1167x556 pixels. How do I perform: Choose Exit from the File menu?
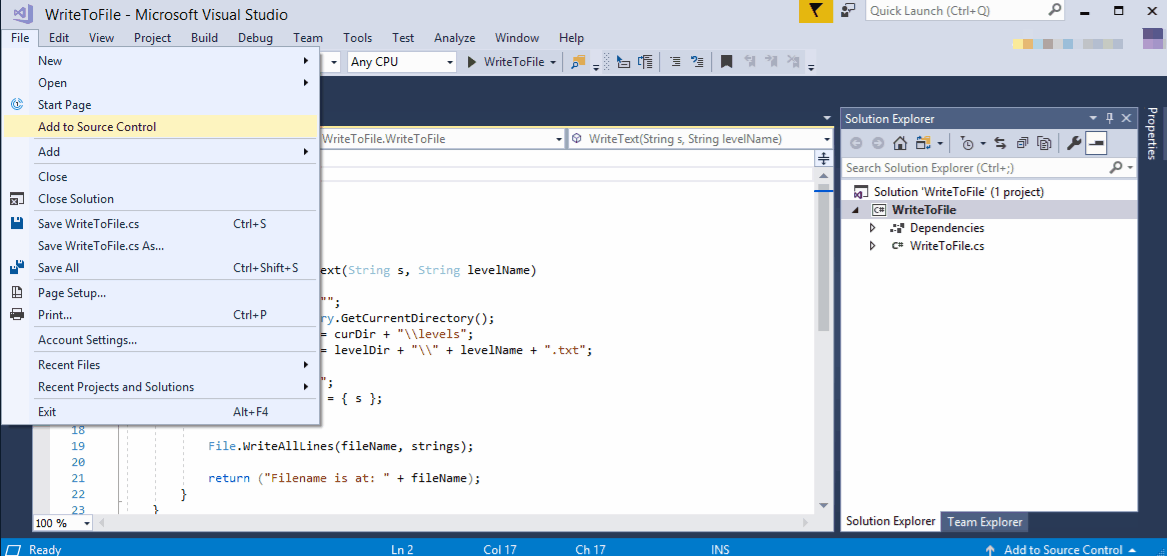pyautogui.click(x=160, y=412)
